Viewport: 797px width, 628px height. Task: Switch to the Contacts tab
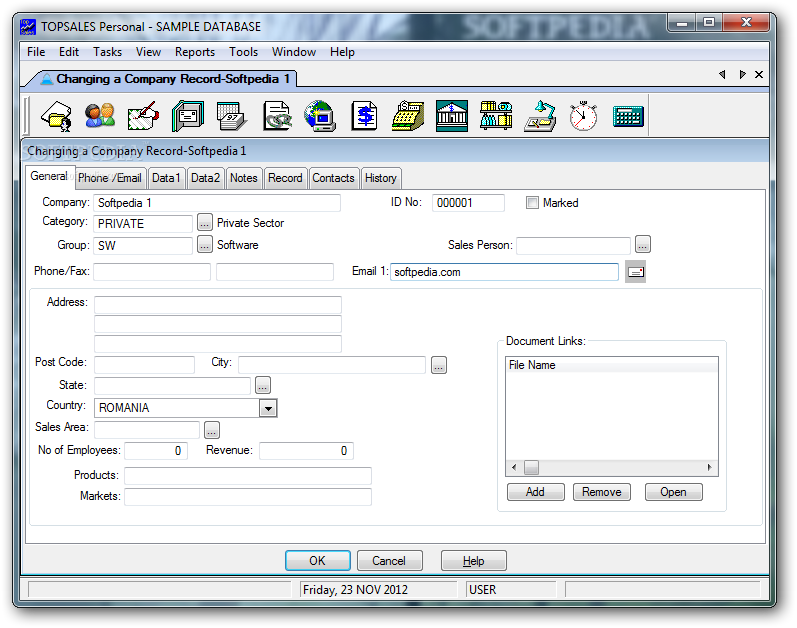click(x=333, y=178)
